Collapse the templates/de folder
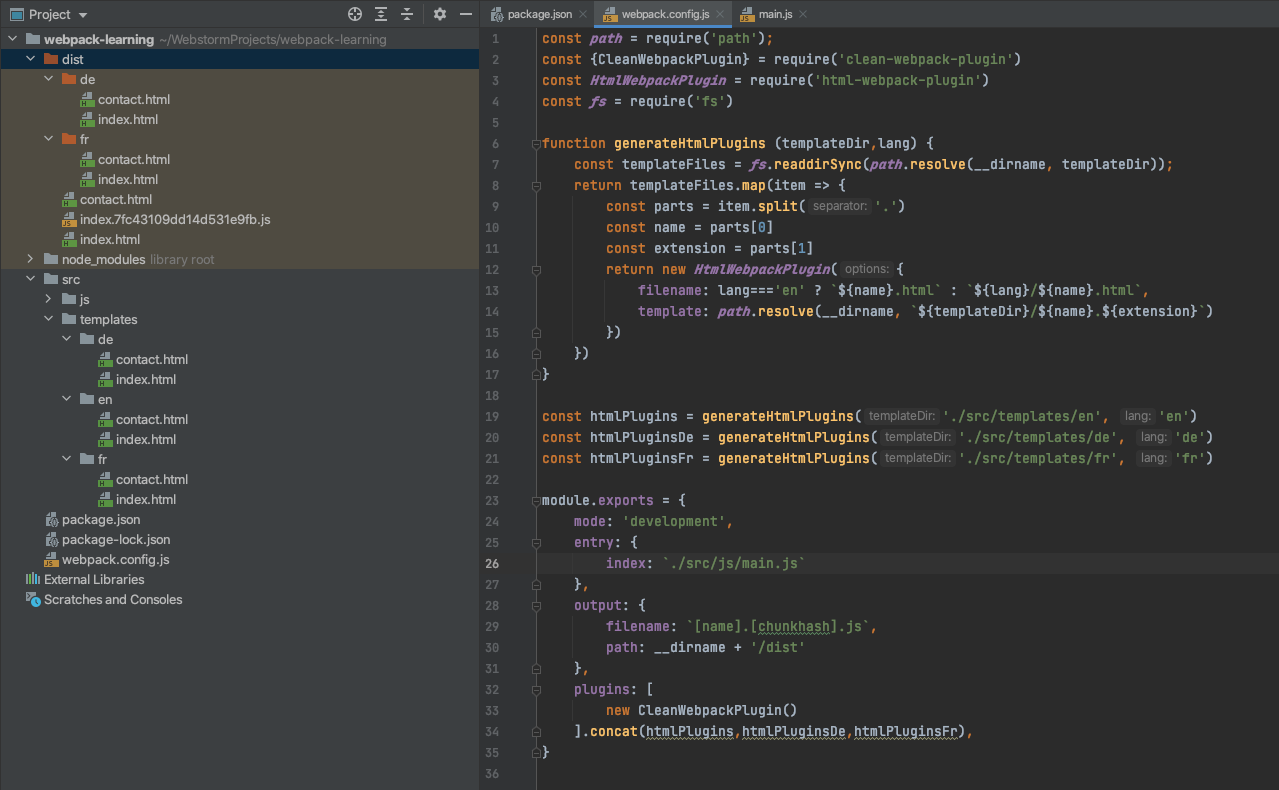The height and width of the screenshot is (790, 1279). pos(67,340)
